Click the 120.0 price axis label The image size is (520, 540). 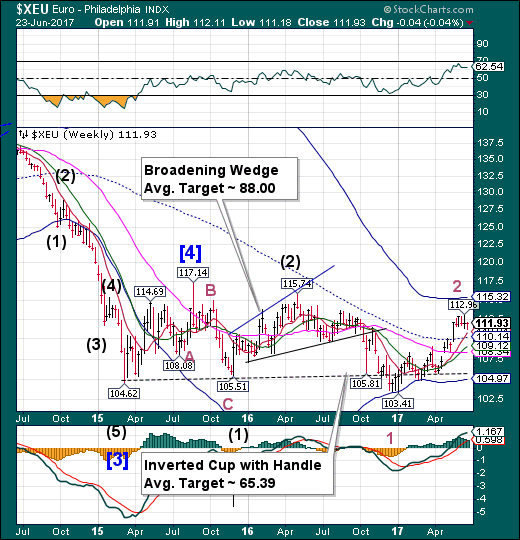pyautogui.click(x=491, y=262)
